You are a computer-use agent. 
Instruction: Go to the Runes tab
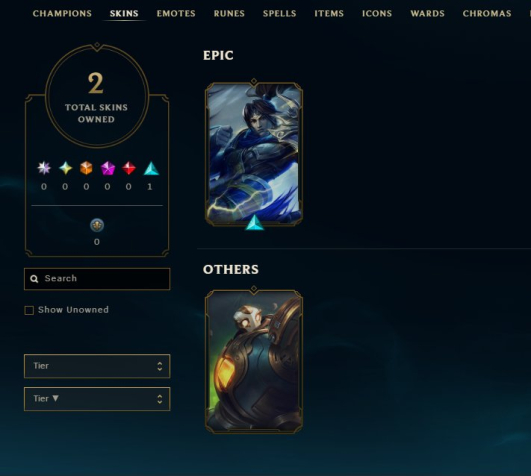click(x=229, y=14)
